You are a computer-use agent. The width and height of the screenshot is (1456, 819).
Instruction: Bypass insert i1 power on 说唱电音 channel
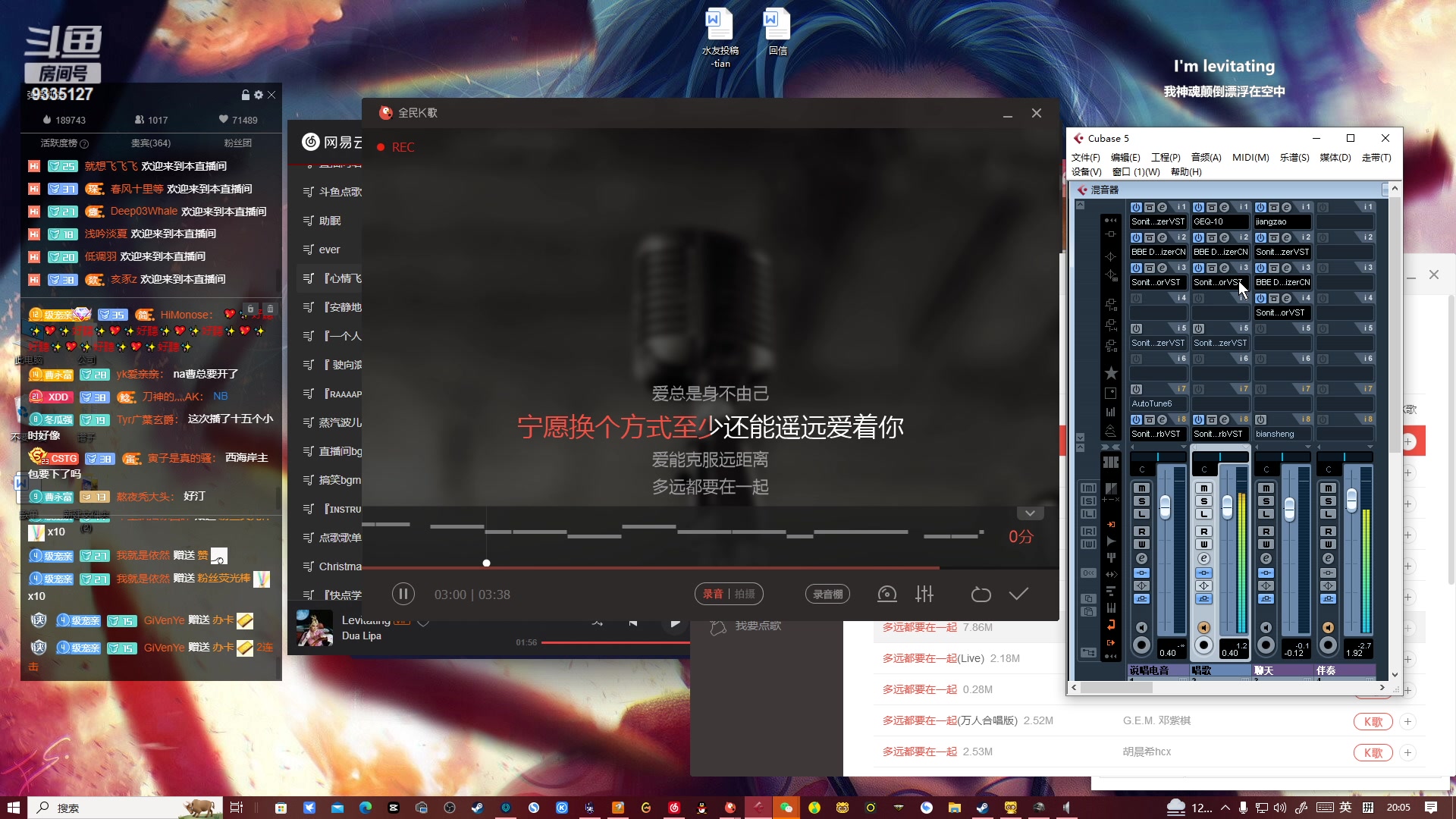coord(1136,207)
